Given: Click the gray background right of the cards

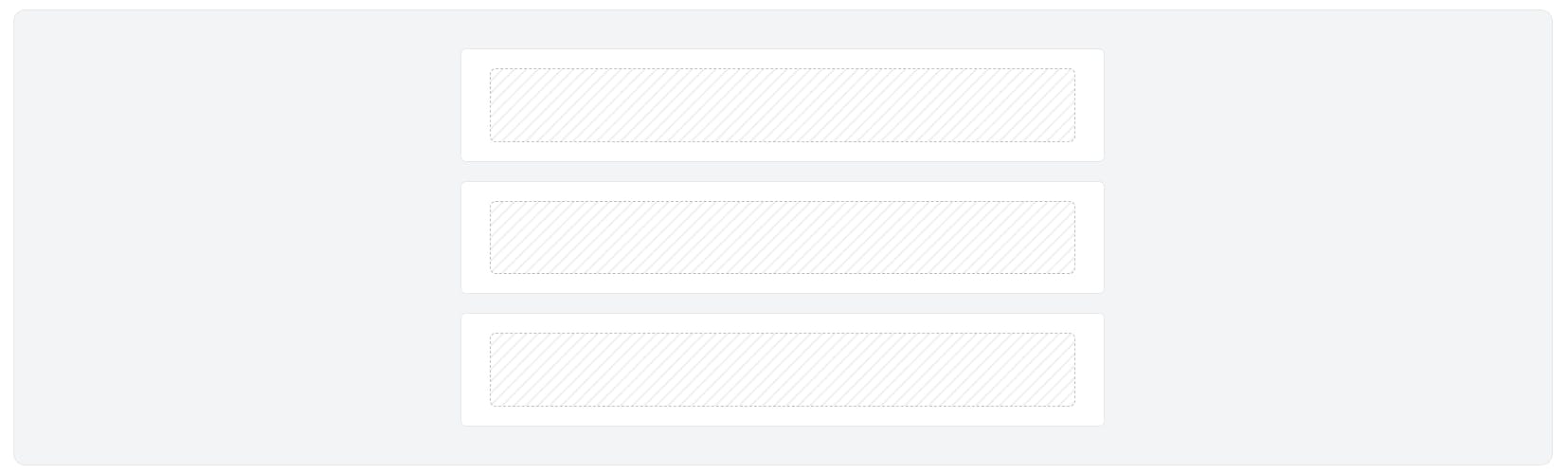Looking at the screenshot, I should (1328, 237).
